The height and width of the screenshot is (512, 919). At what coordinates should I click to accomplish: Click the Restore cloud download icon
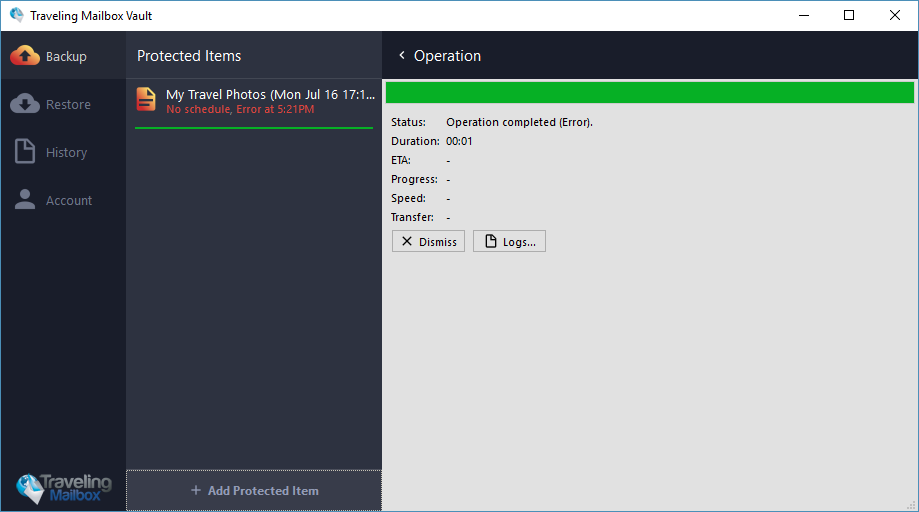[x=25, y=104]
